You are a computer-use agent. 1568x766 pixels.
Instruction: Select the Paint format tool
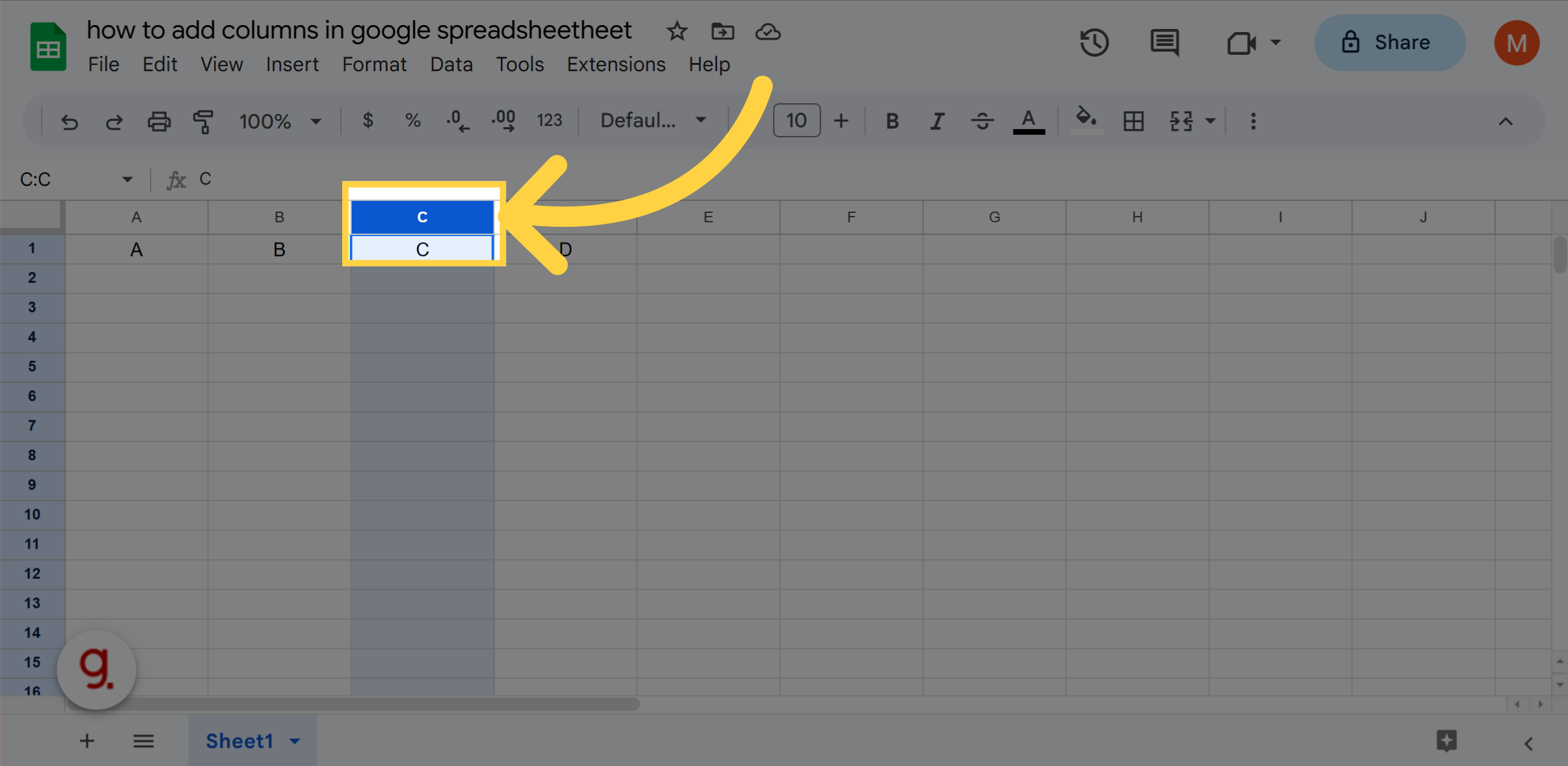(x=203, y=121)
